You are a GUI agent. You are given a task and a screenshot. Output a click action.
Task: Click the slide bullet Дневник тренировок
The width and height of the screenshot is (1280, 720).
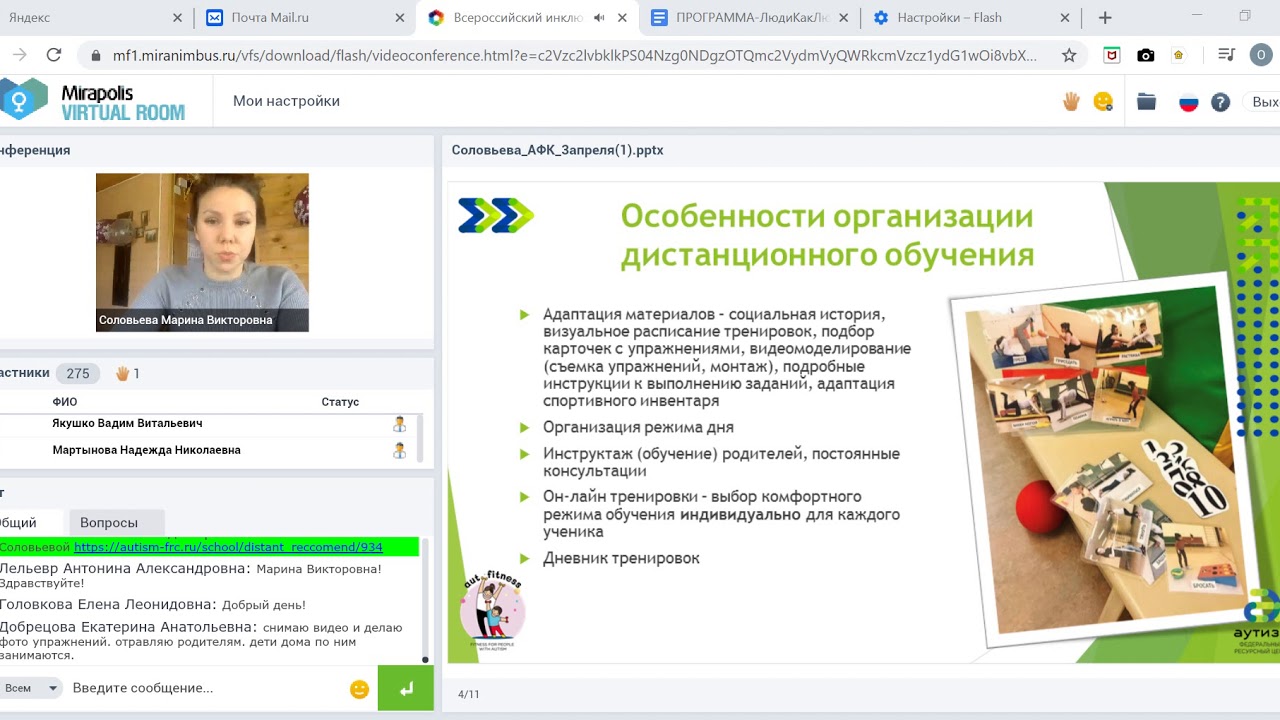[621, 558]
